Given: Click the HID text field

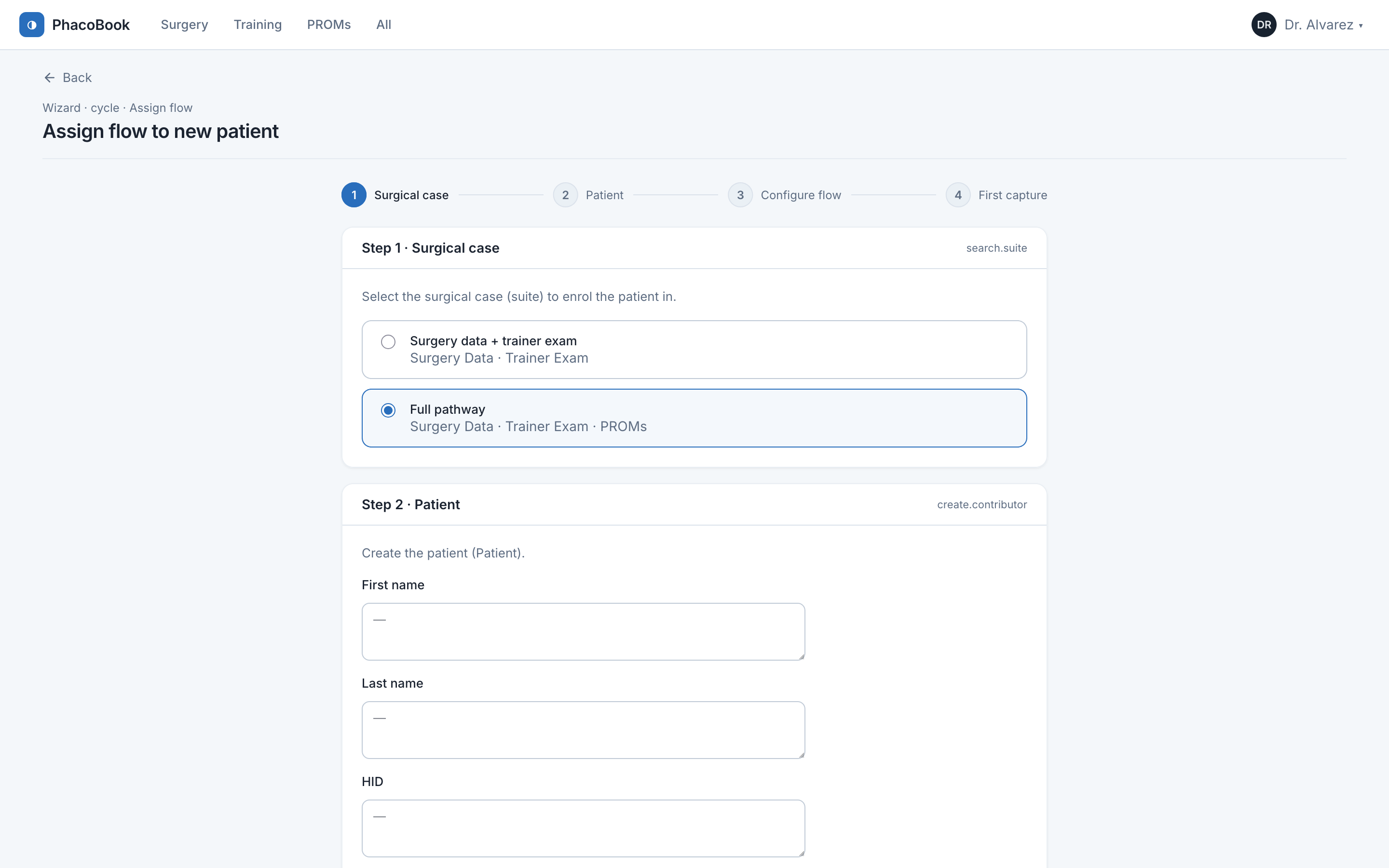Looking at the screenshot, I should (x=583, y=828).
